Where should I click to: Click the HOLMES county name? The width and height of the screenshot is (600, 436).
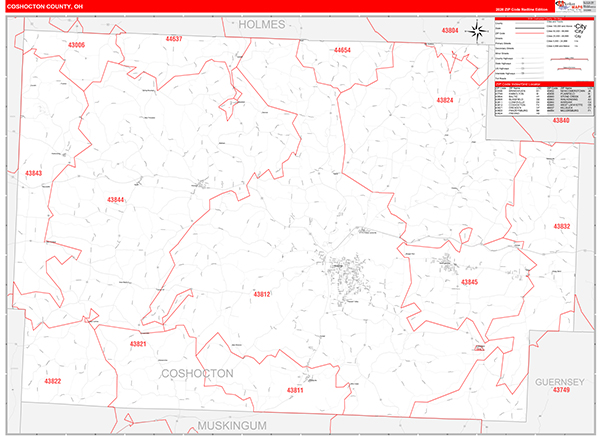coord(262,24)
